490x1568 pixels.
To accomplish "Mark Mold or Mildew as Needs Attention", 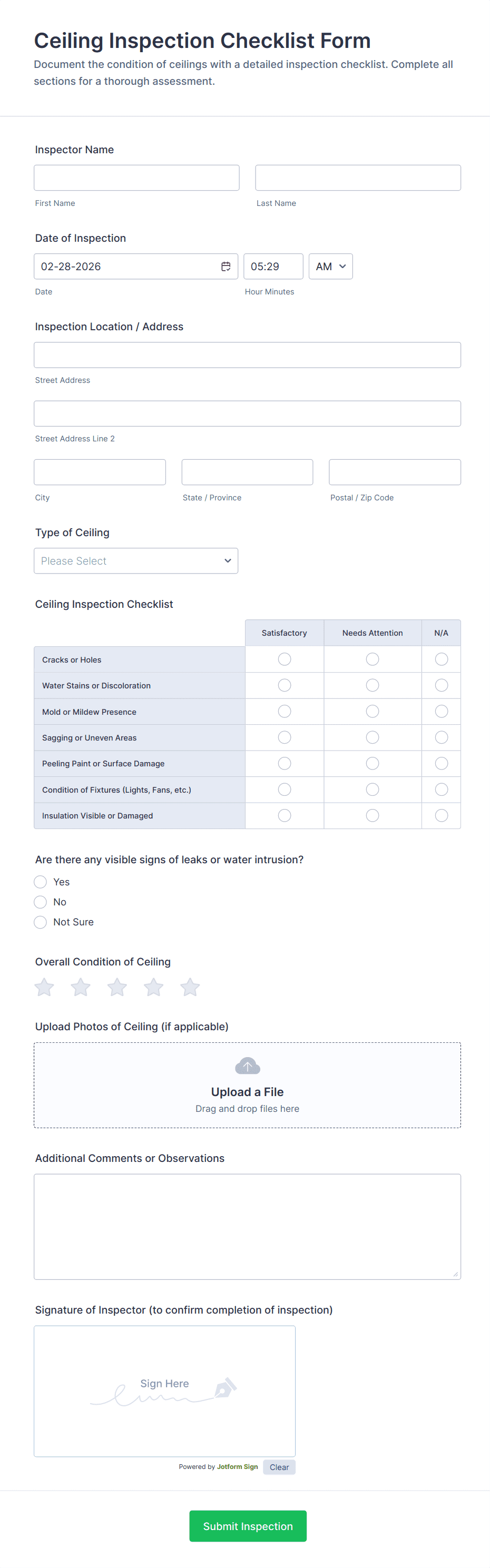I will pyautogui.click(x=373, y=711).
